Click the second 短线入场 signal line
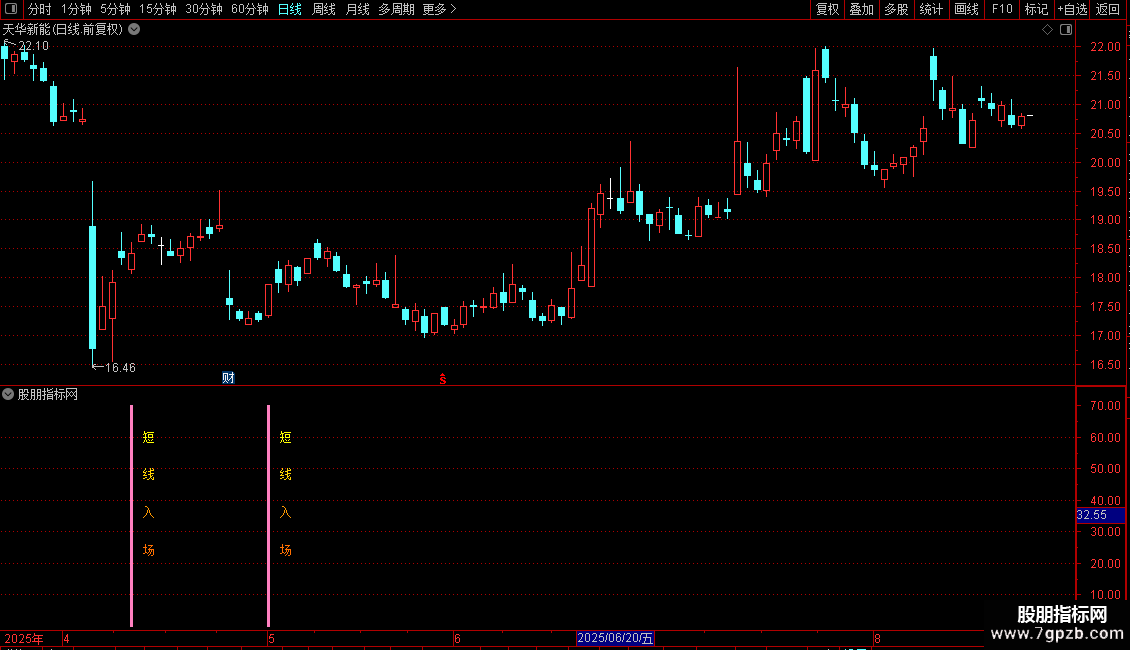1130x650 pixels. 268,515
